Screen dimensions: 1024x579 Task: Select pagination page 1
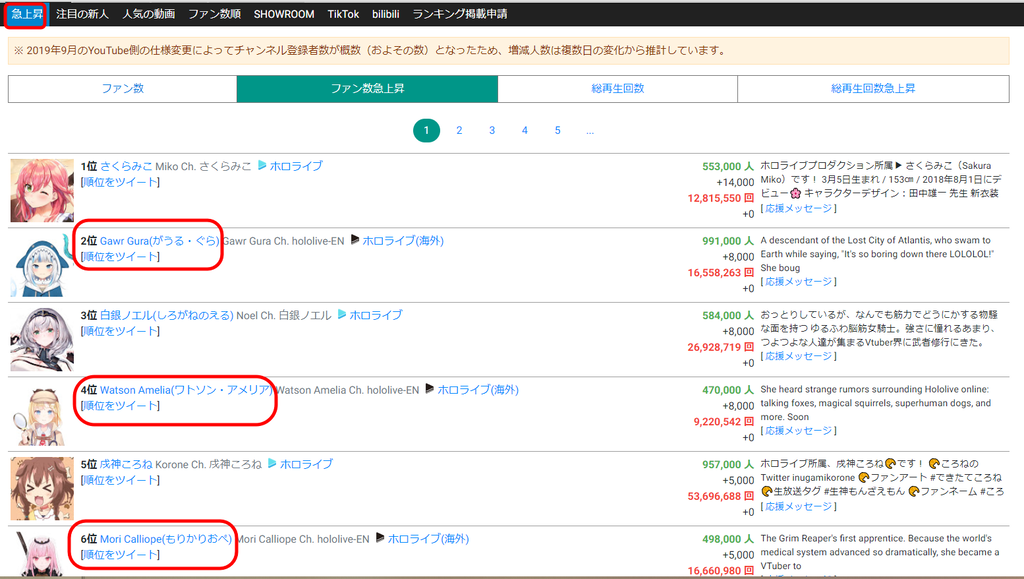point(426,131)
